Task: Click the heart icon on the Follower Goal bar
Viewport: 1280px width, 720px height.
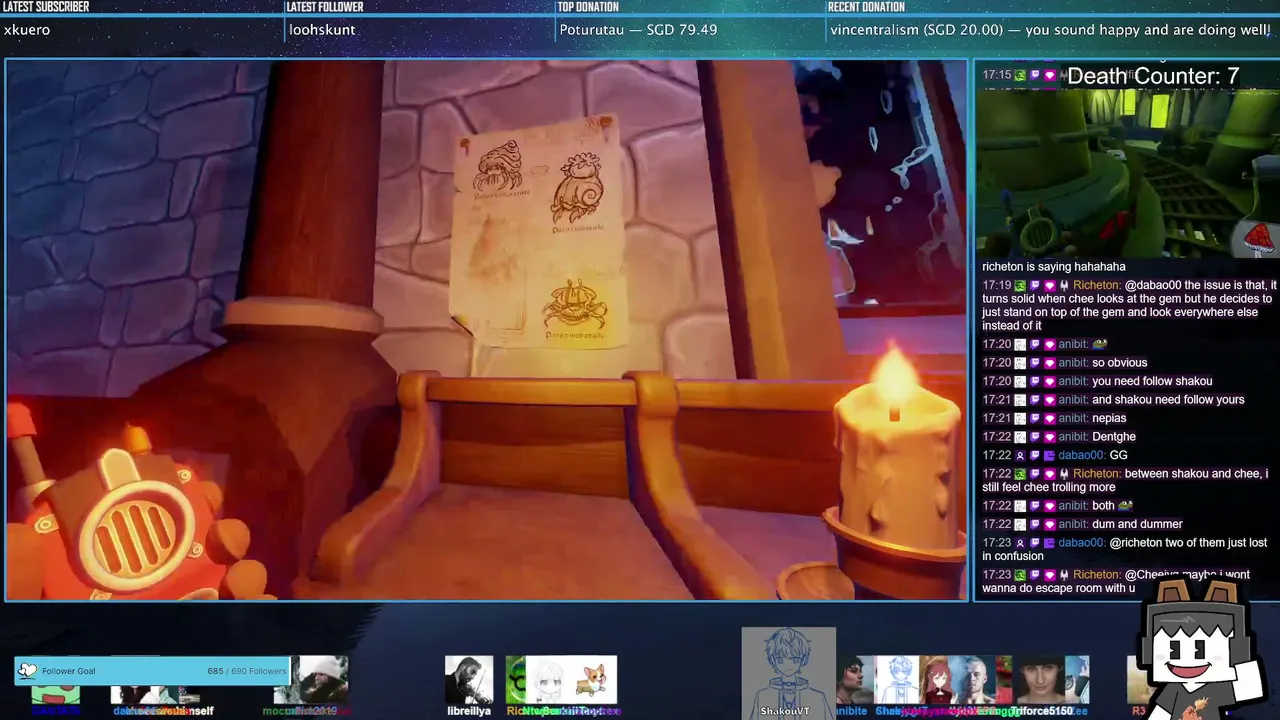Action: 27,671
